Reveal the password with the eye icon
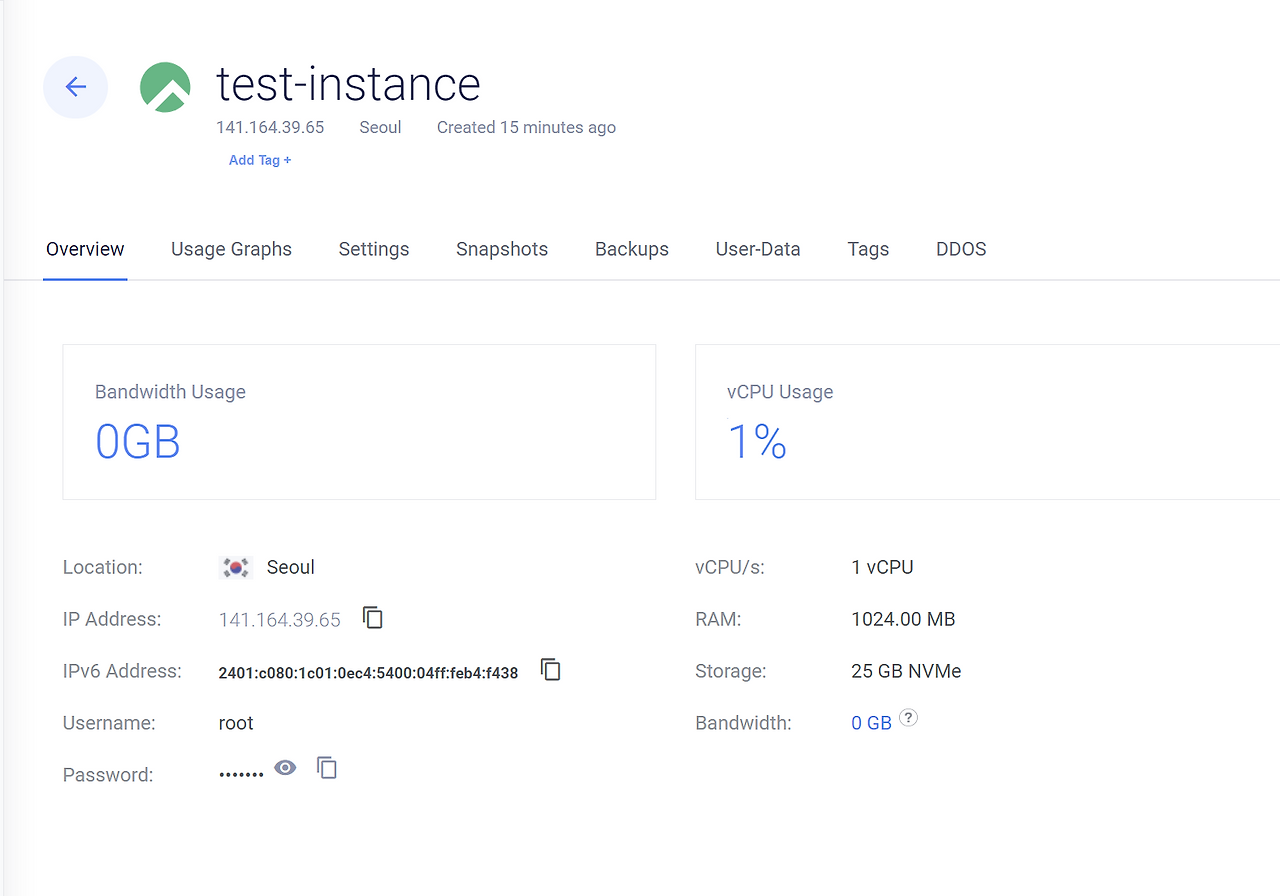Viewport: 1280px width, 896px height. coord(286,768)
